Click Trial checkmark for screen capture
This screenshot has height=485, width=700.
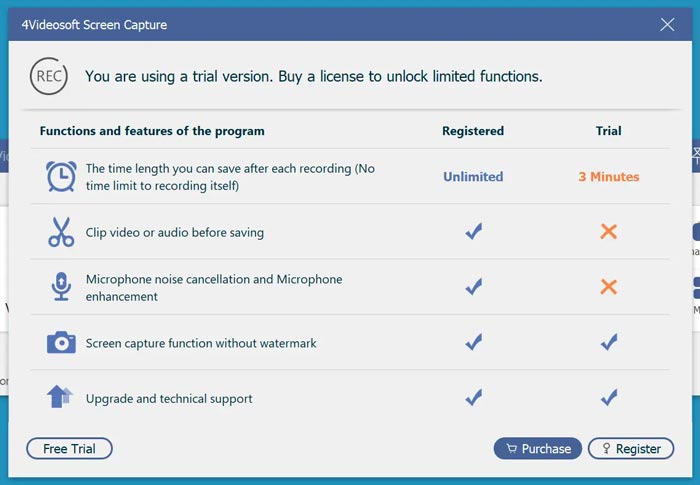(x=608, y=343)
